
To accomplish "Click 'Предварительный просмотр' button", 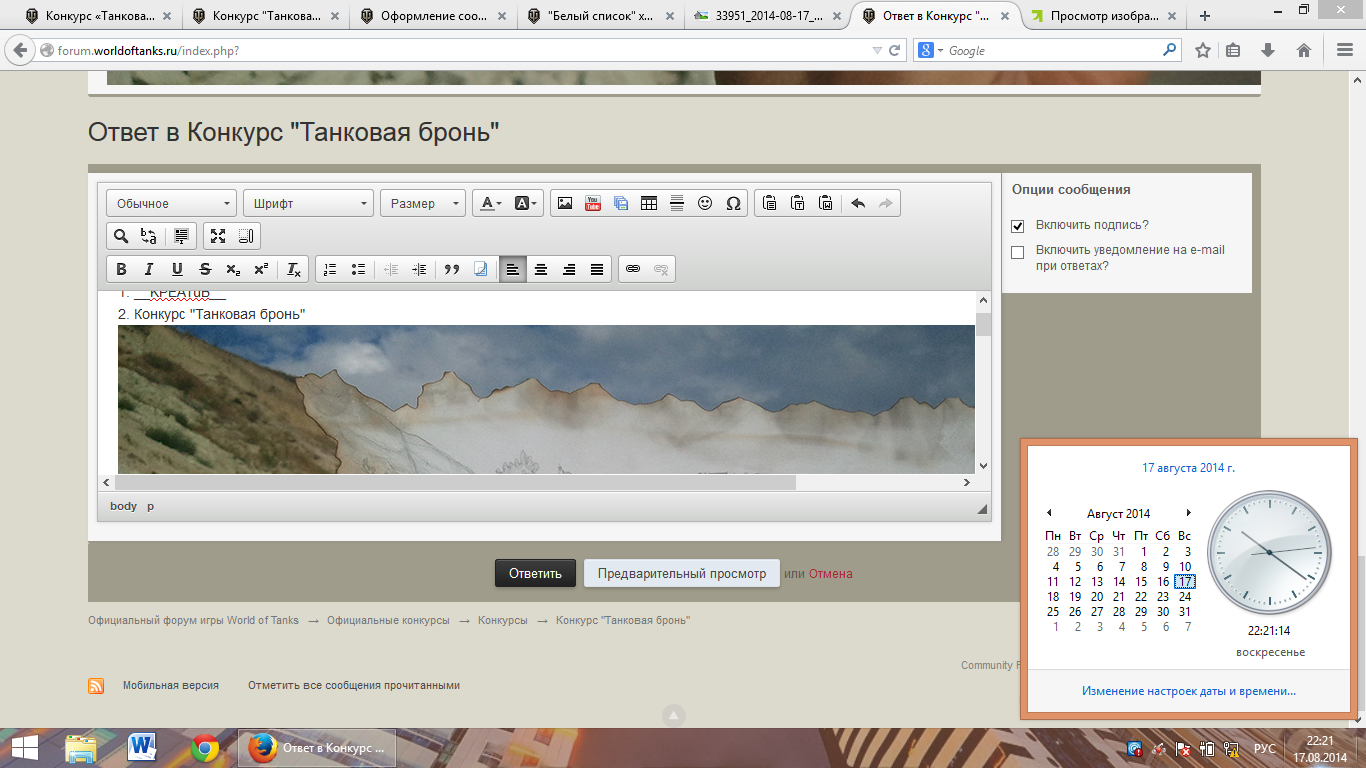I will [682, 573].
